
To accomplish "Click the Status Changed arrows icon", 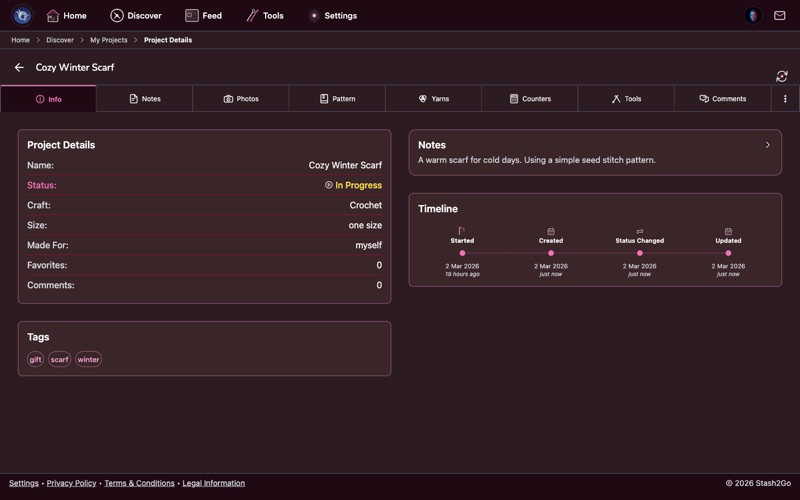I will coord(639,231).
